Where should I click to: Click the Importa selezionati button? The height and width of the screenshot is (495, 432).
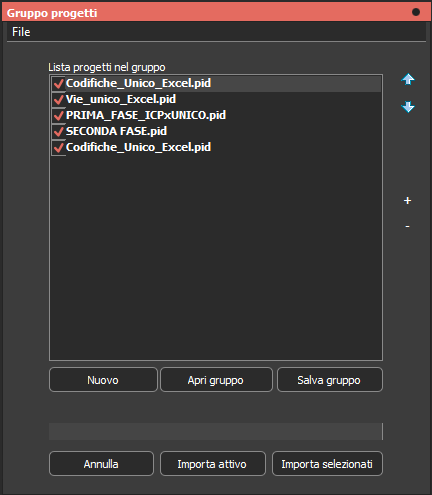point(327,464)
